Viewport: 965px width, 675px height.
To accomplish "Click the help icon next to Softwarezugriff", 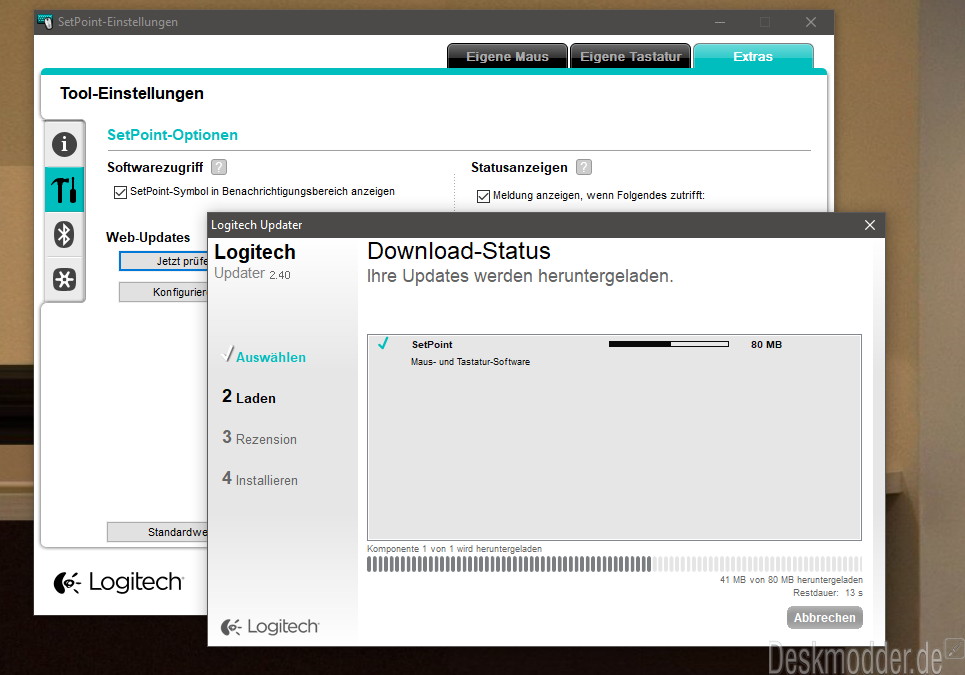I will 219,167.
